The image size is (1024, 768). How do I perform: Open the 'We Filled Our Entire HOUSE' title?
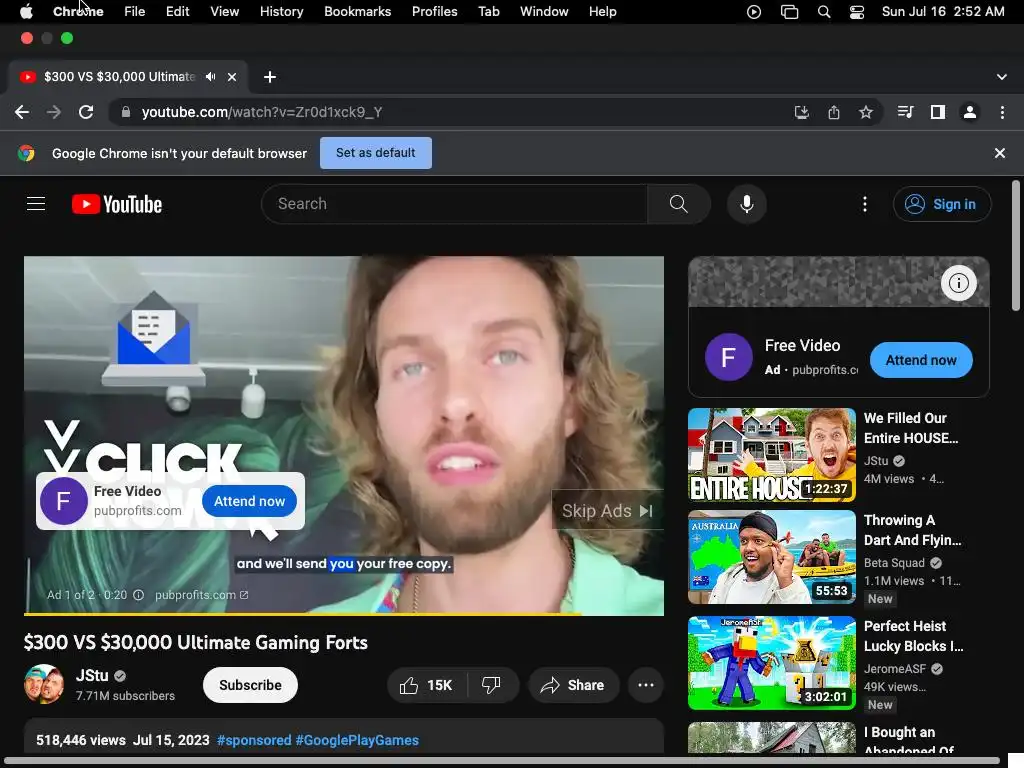(911, 428)
